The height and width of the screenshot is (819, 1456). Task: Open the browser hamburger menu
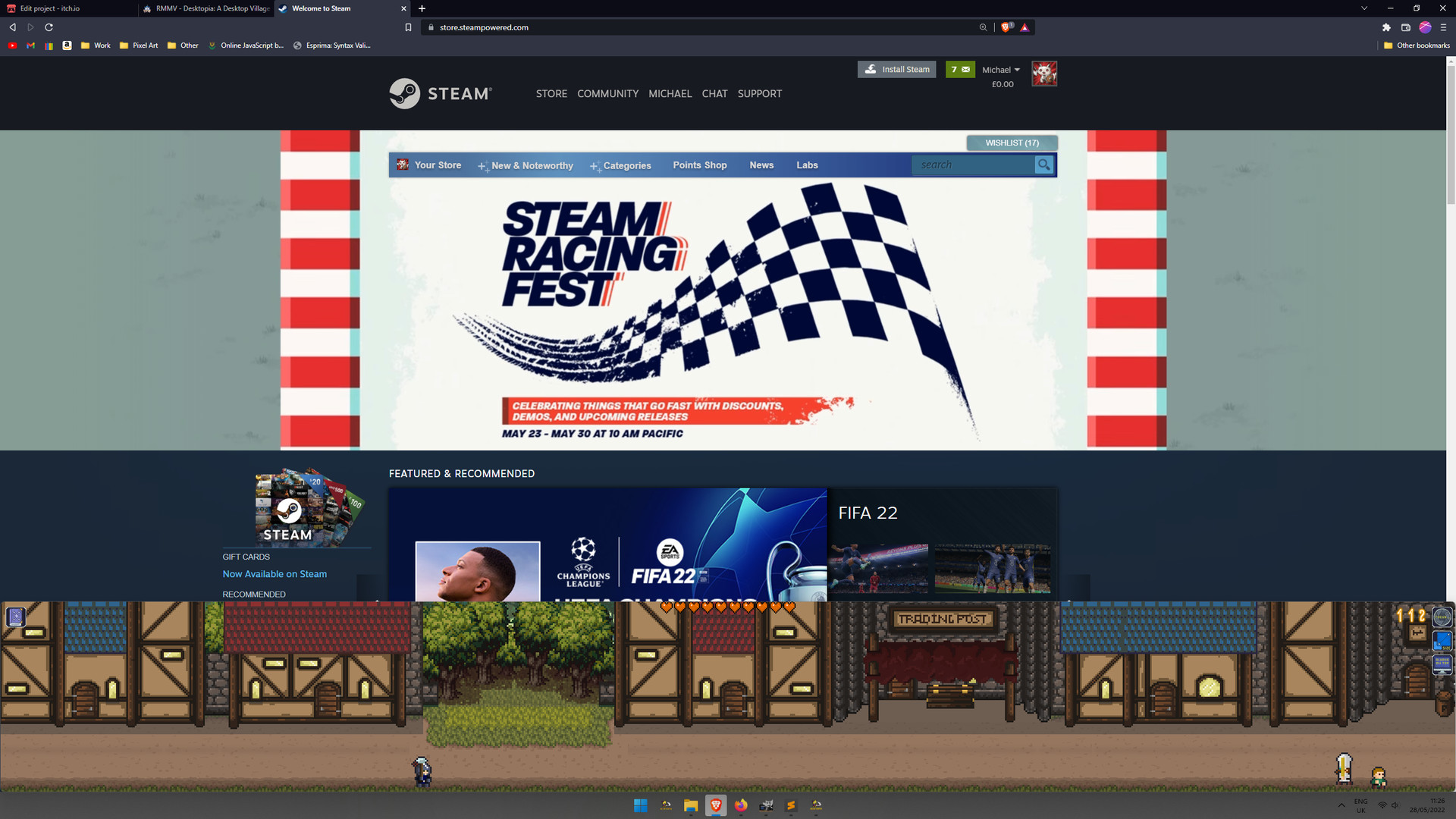(x=1443, y=27)
